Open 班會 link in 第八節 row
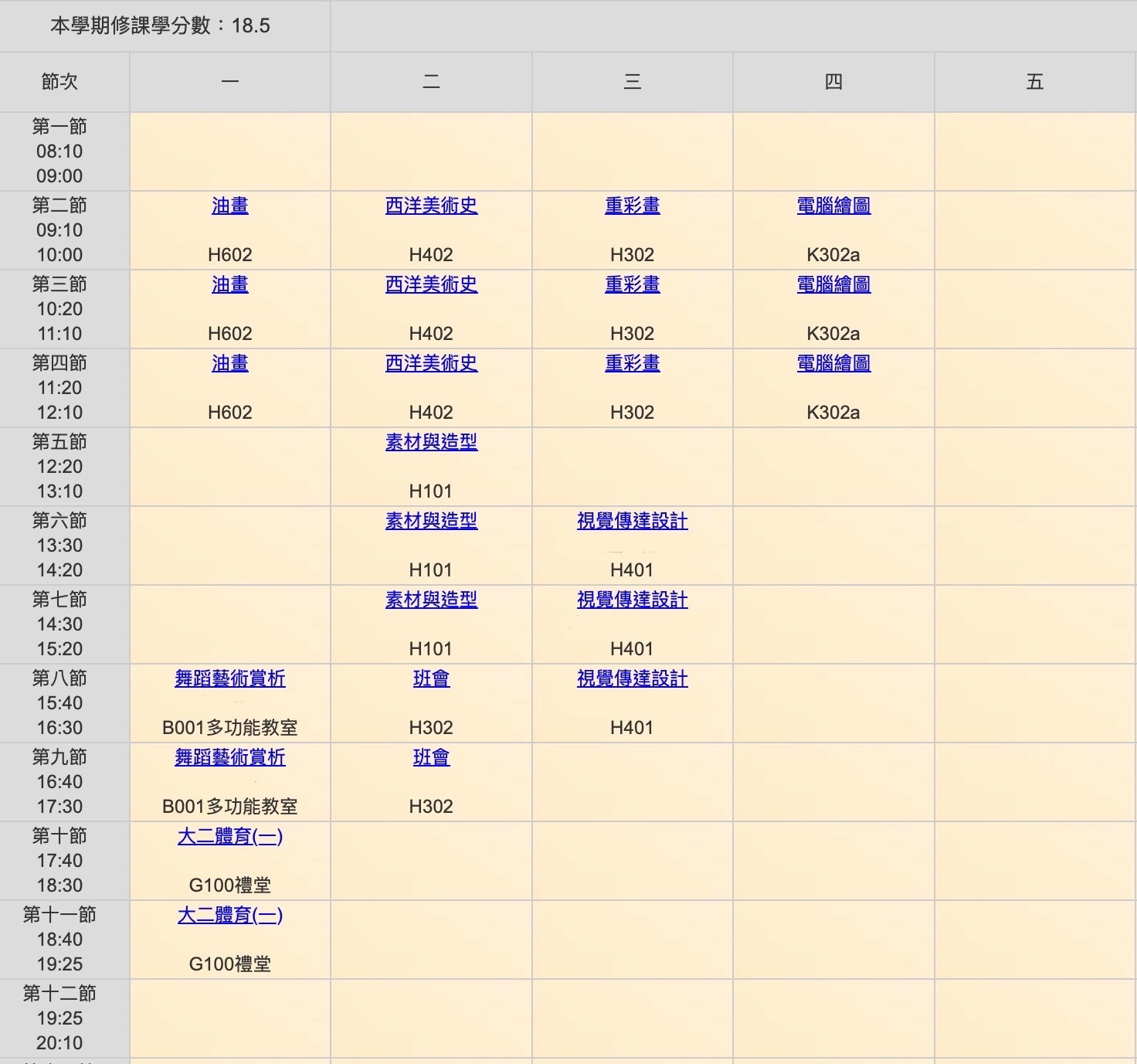The image size is (1137, 1064). point(431,678)
